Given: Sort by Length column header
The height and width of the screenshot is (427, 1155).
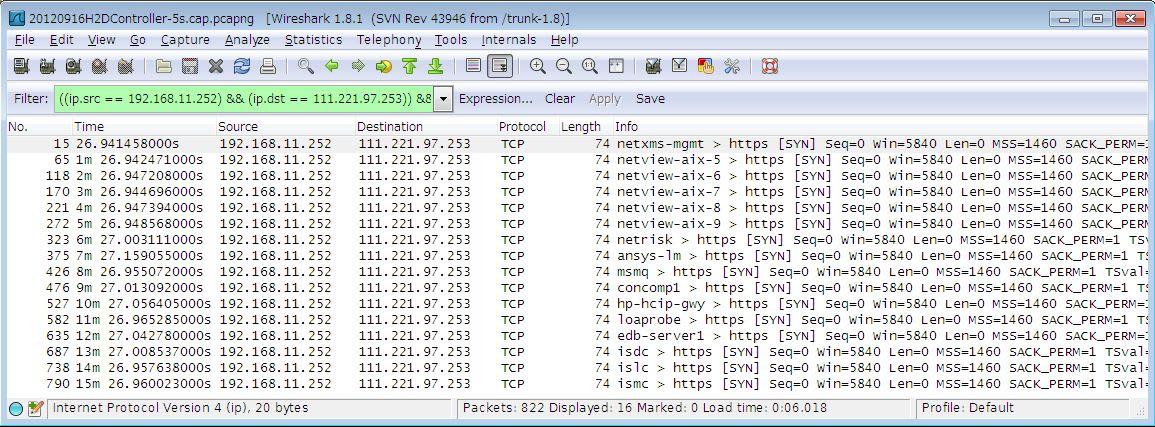Looking at the screenshot, I should (586, 127).
